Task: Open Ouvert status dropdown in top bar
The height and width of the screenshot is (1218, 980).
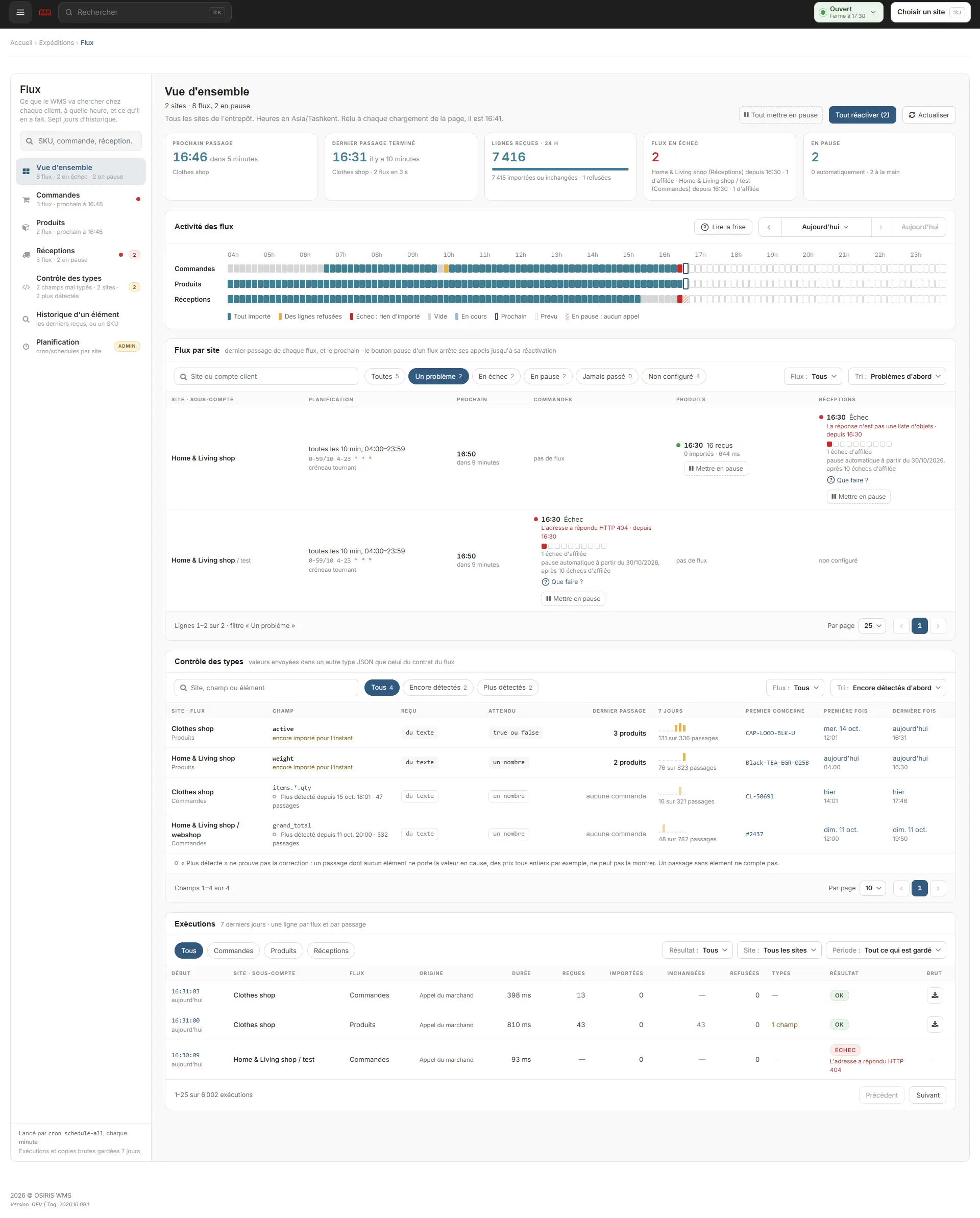Action: 848,12
